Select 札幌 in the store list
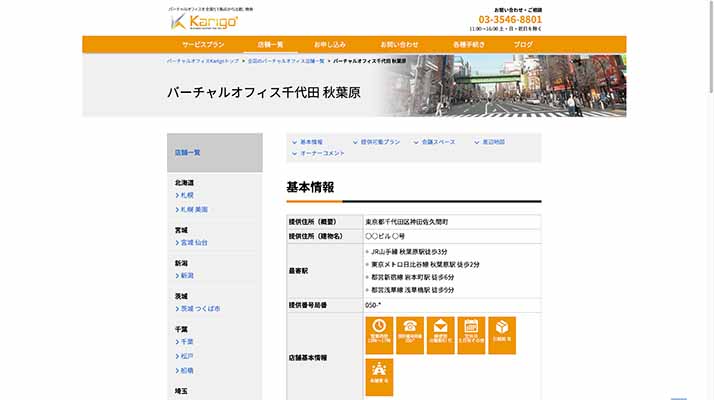Screen dimensions: 714x400 pyautogui.click(x=187, y=196)
